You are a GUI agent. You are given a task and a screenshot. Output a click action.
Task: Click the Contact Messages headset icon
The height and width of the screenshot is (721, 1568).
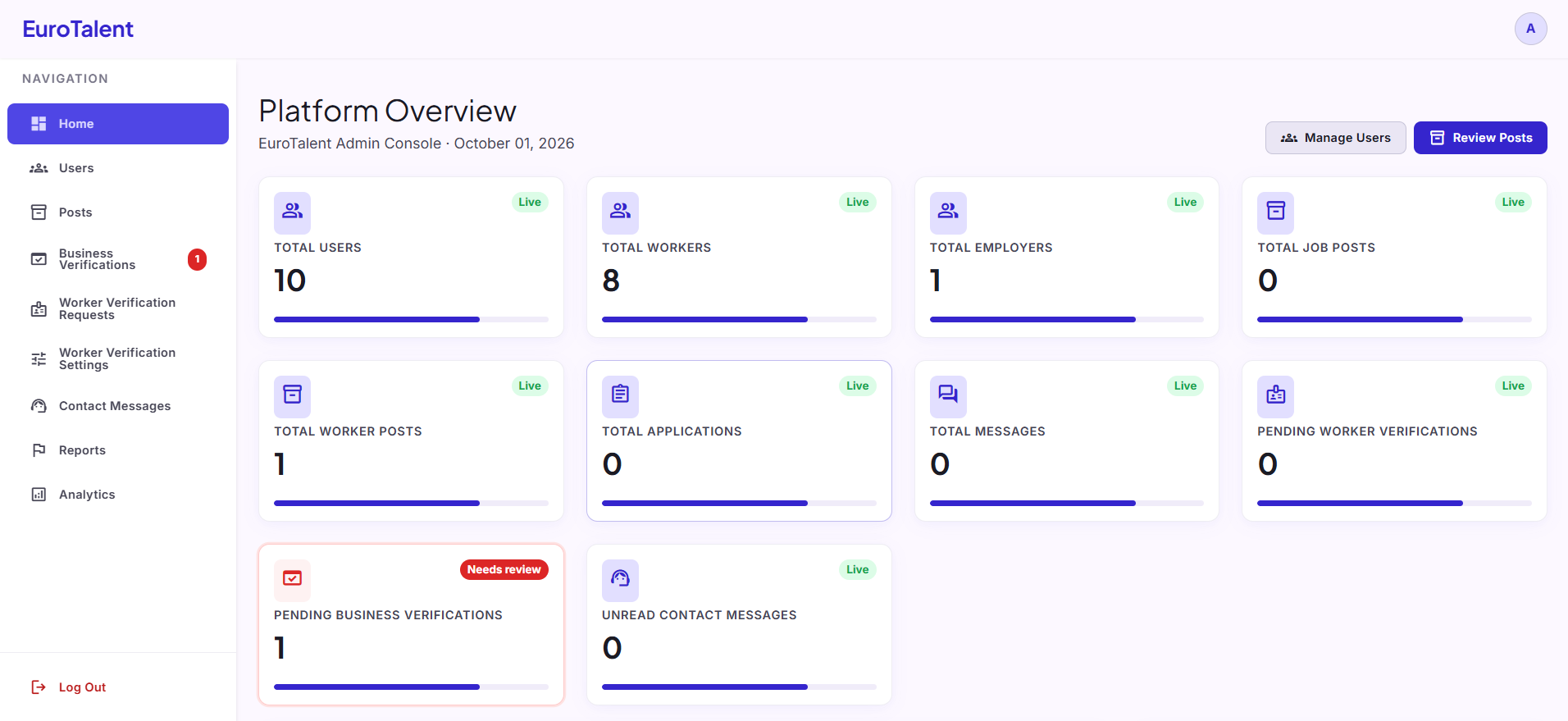[x=39, y=406]
